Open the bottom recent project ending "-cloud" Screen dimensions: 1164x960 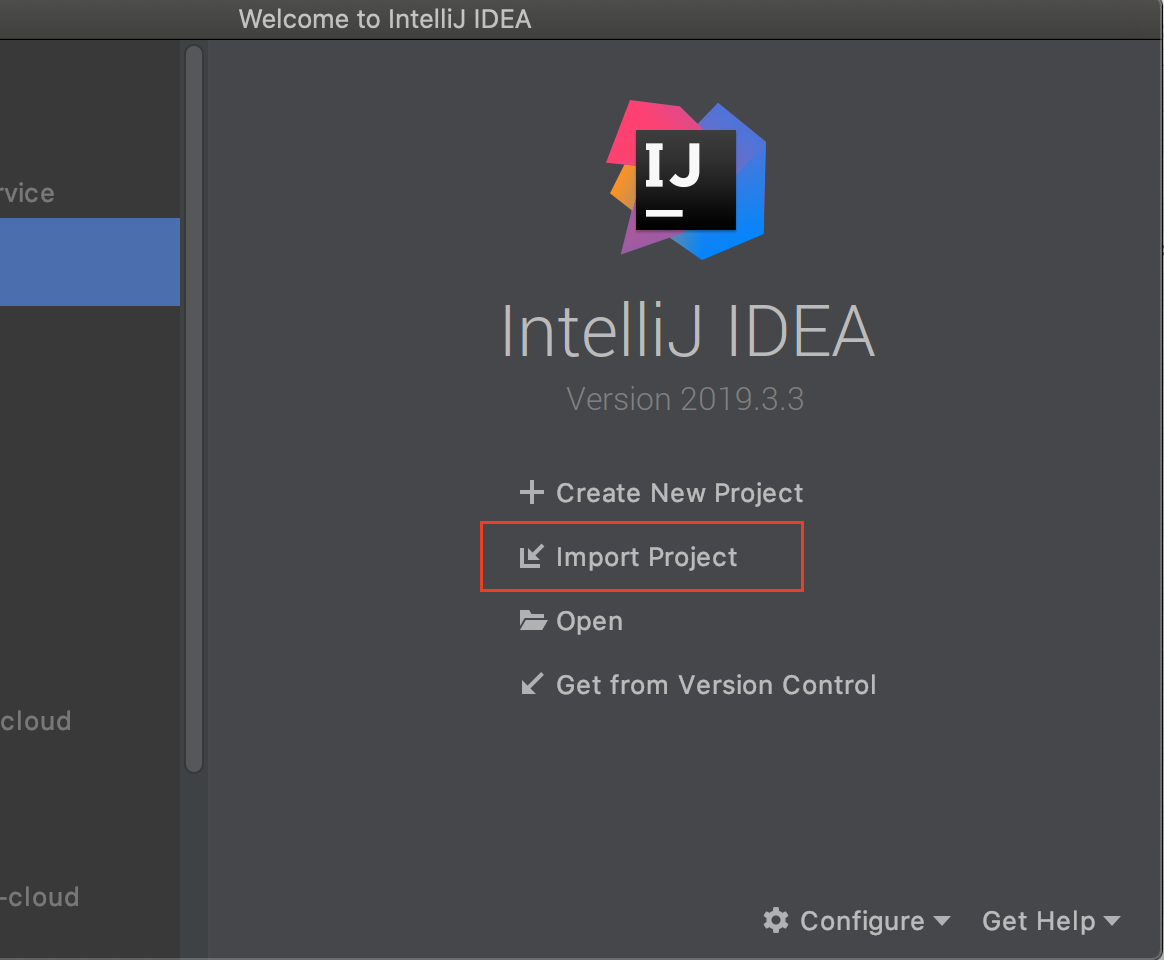(x=40, y=897)
